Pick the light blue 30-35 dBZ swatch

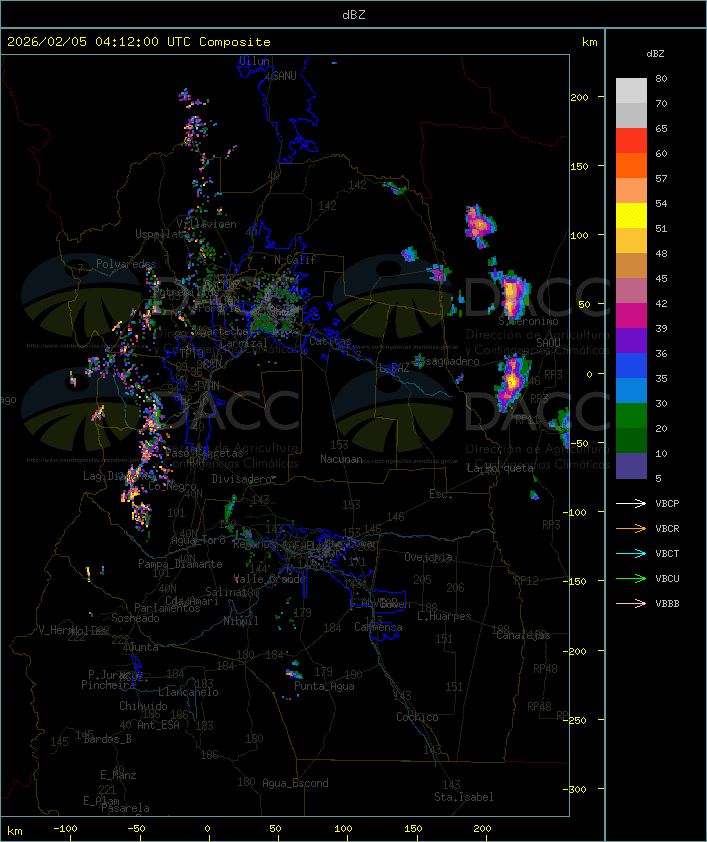click(x=631, y=391)
